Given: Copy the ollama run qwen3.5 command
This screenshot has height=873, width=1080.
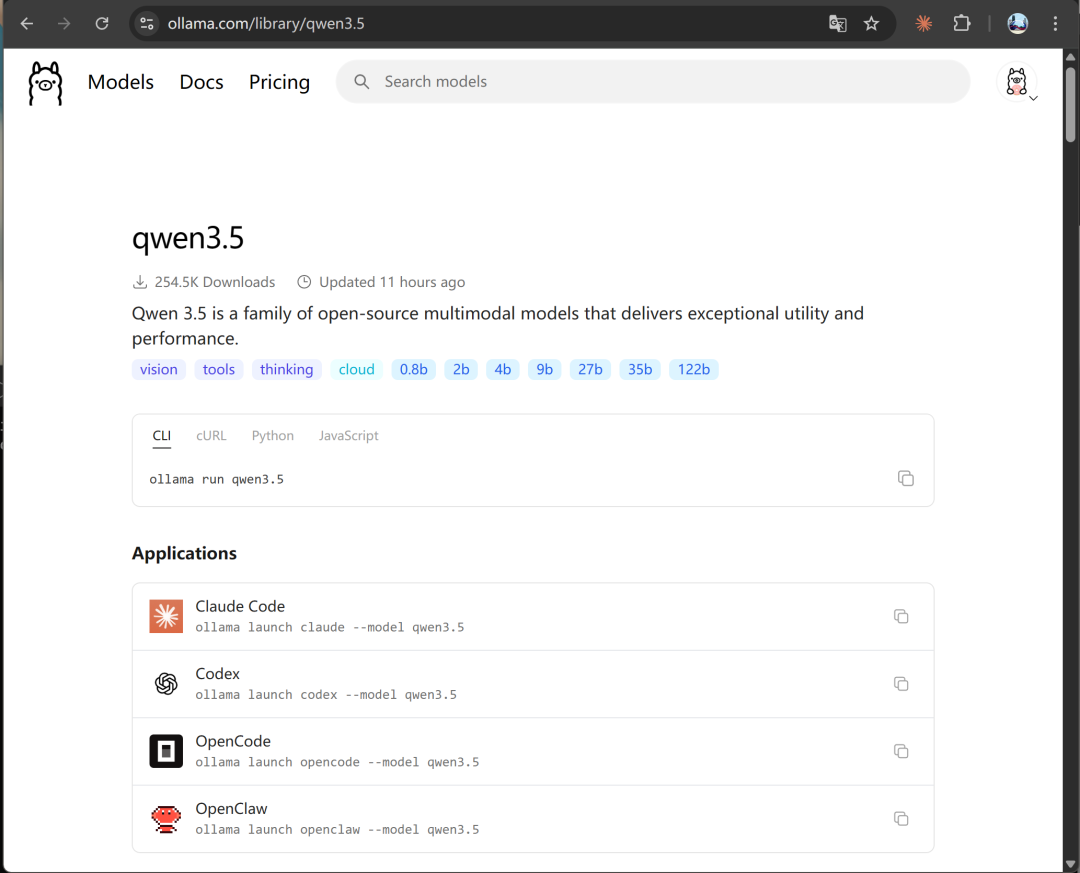Looking at the screenshot, I should click(x=906, y=478).
